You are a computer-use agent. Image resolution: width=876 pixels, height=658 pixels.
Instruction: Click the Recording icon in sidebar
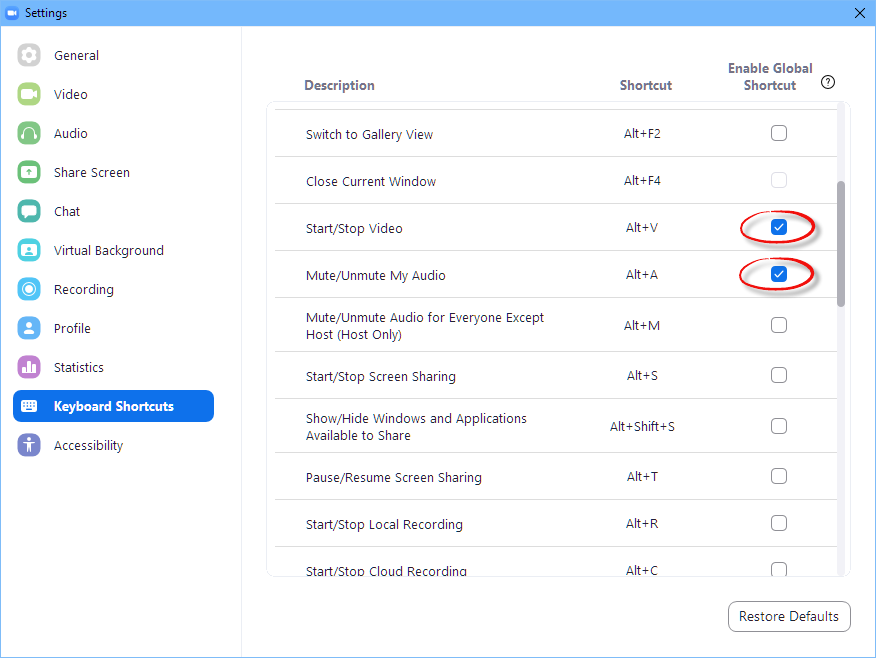point(29,290)
